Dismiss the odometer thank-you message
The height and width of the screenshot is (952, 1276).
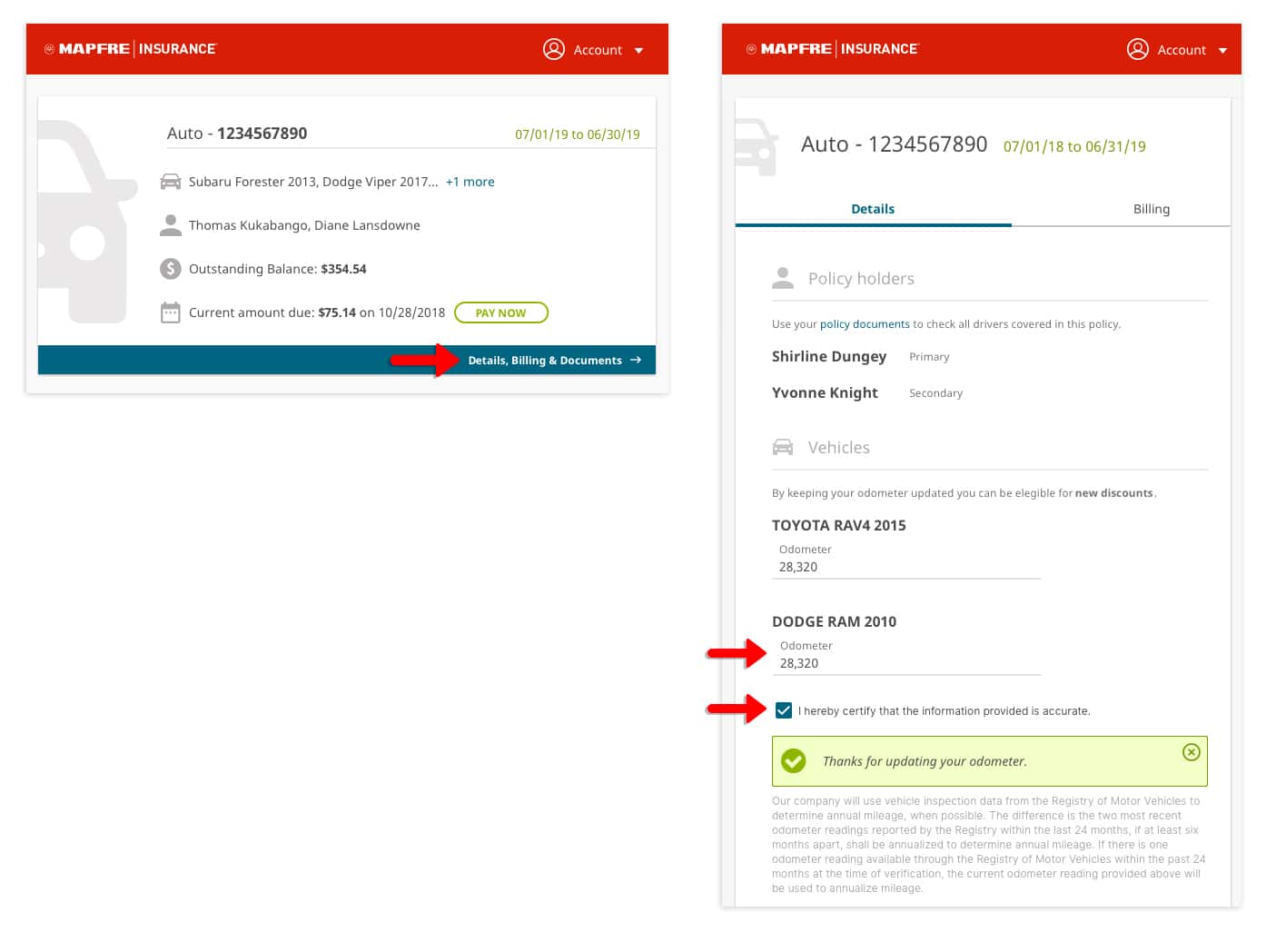point(1192,752)
